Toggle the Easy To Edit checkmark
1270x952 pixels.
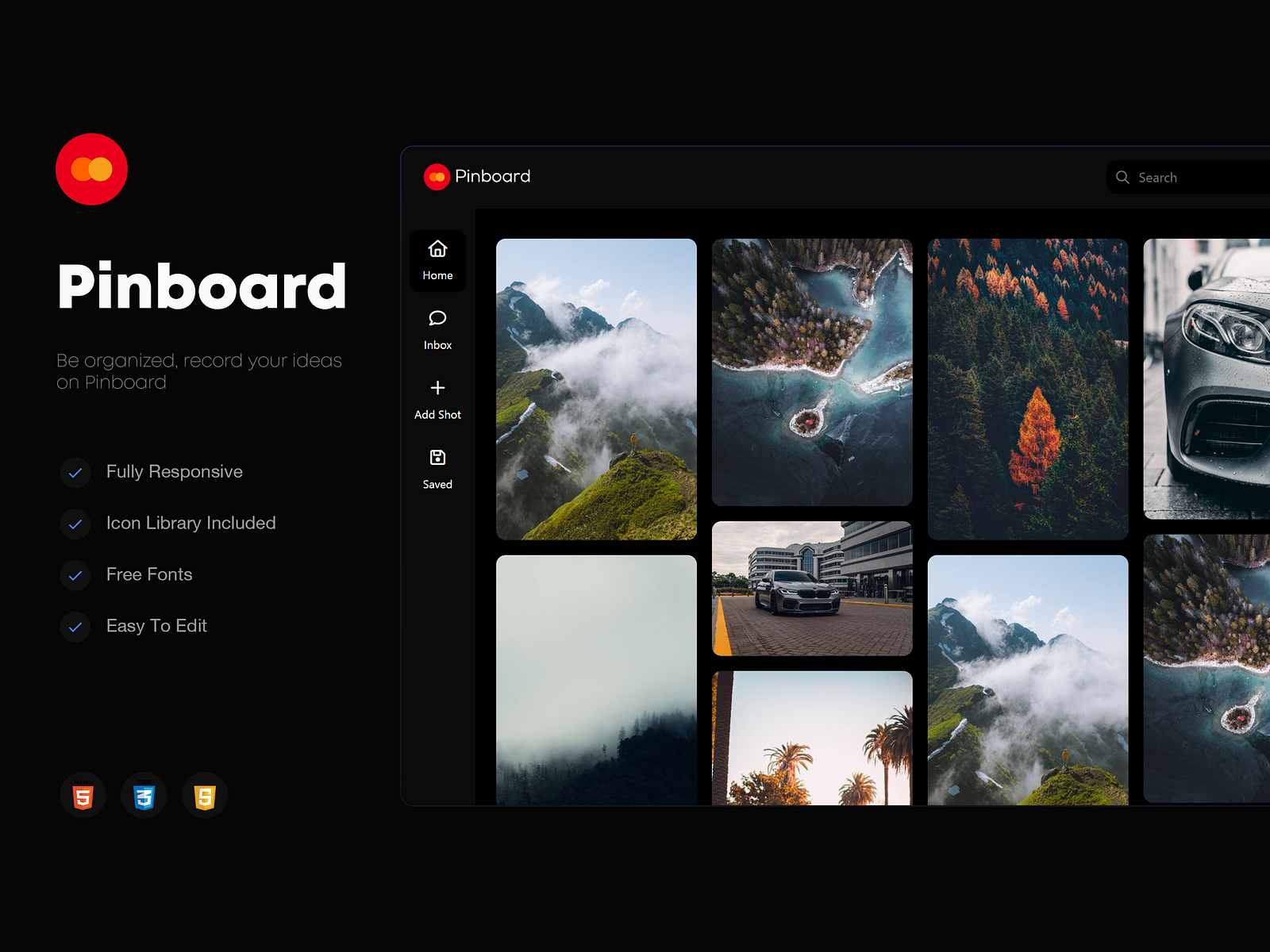75,628
